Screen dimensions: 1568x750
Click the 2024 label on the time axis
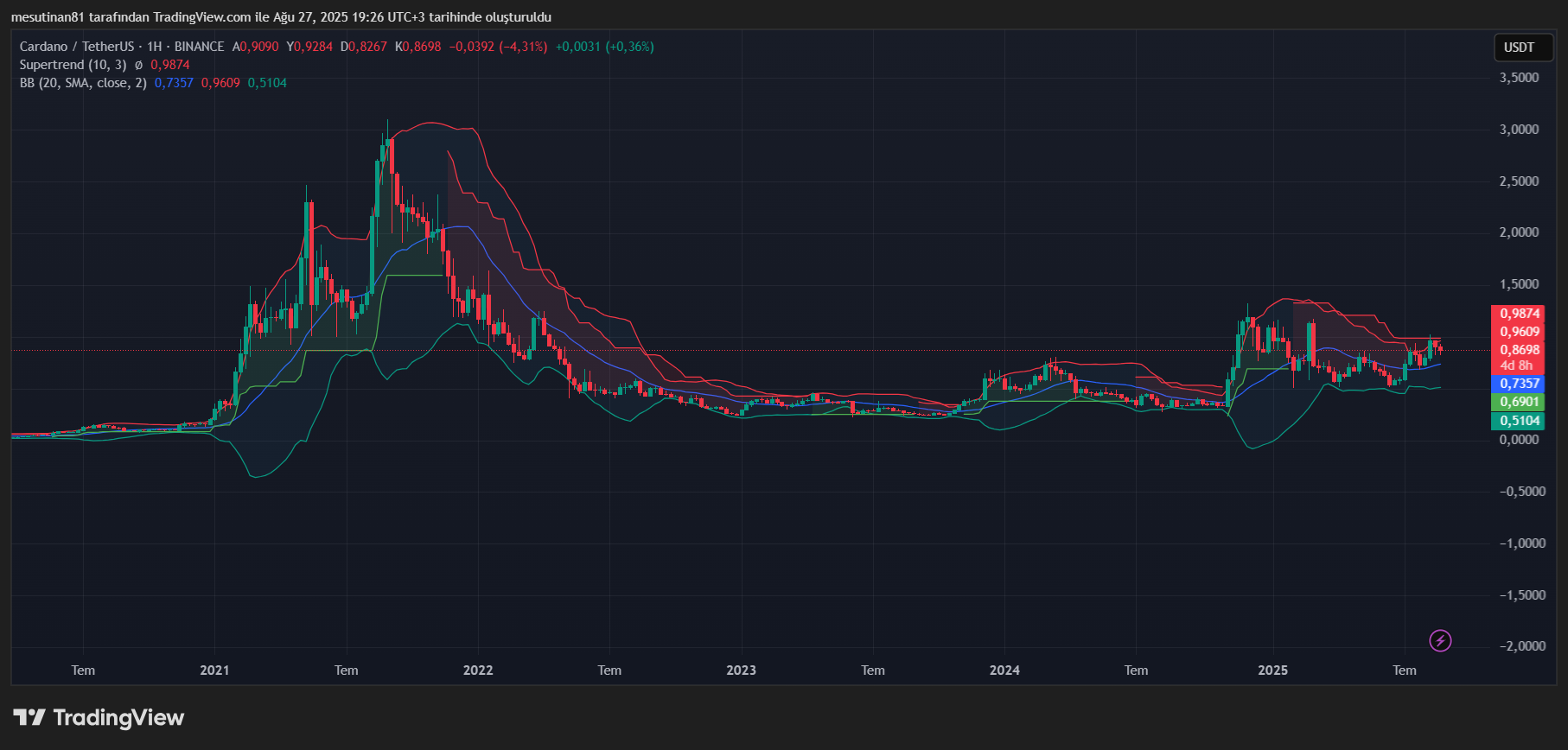point(1004,671)
